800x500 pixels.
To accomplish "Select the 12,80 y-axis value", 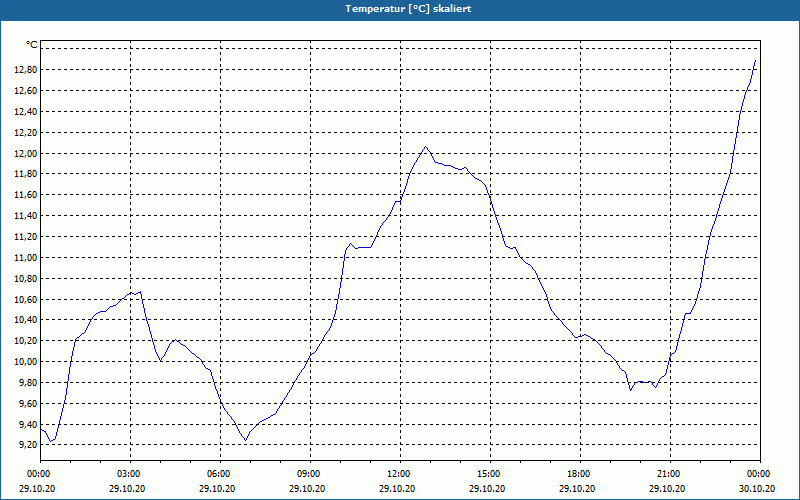I will pos(27,70).
